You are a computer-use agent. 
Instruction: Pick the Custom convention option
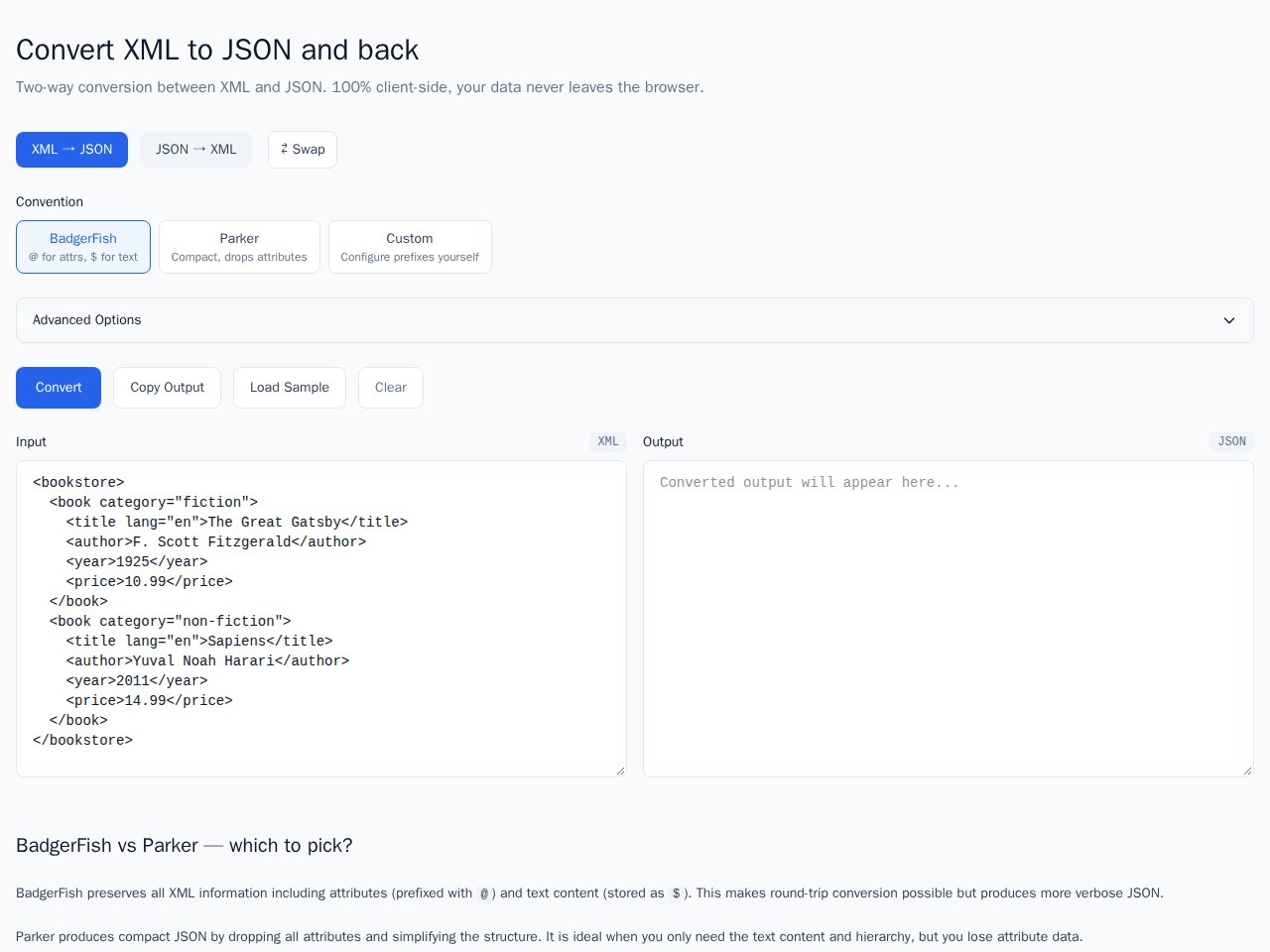[410, 247]
